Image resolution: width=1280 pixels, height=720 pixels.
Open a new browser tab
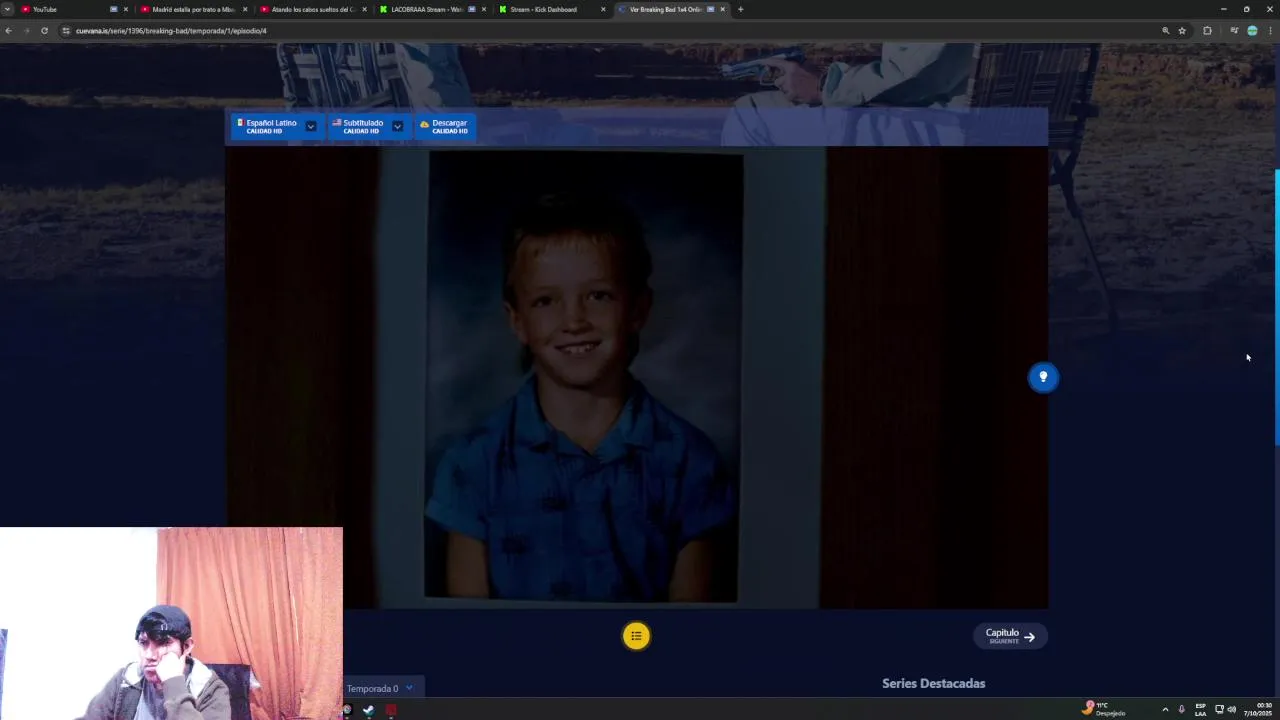[x=740, y=9]
